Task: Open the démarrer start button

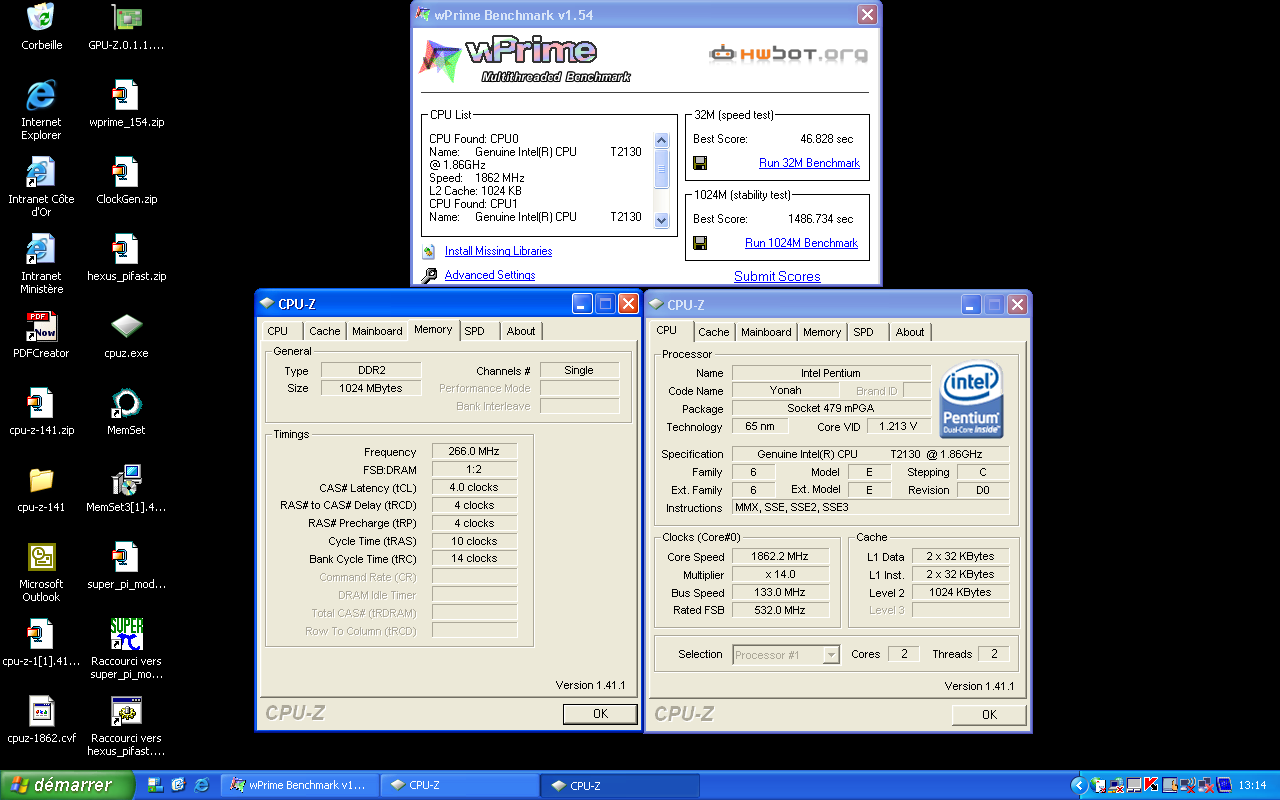Action: click(67, 785)
